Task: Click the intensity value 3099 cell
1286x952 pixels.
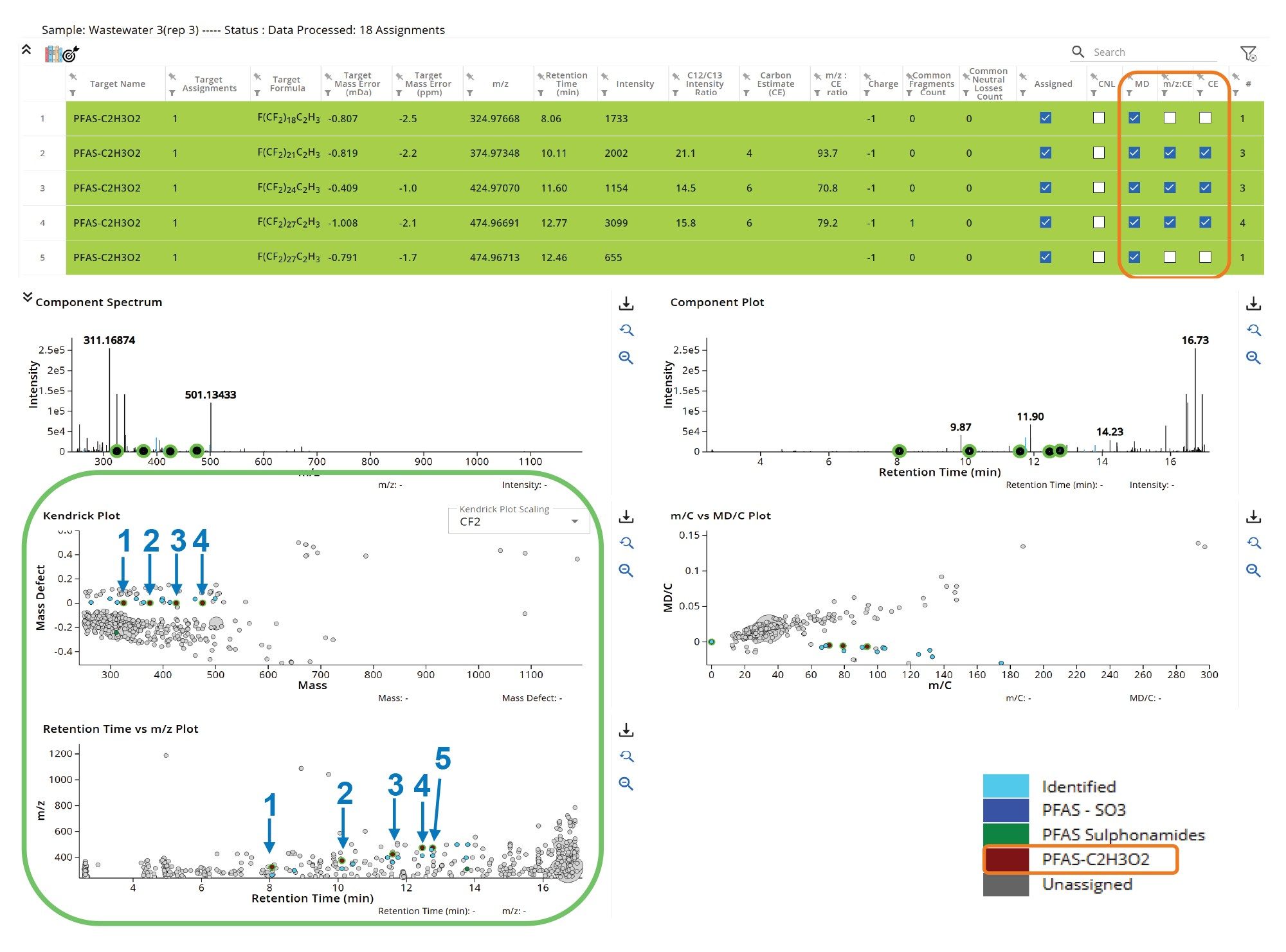Action: click(x=616, y=222)
